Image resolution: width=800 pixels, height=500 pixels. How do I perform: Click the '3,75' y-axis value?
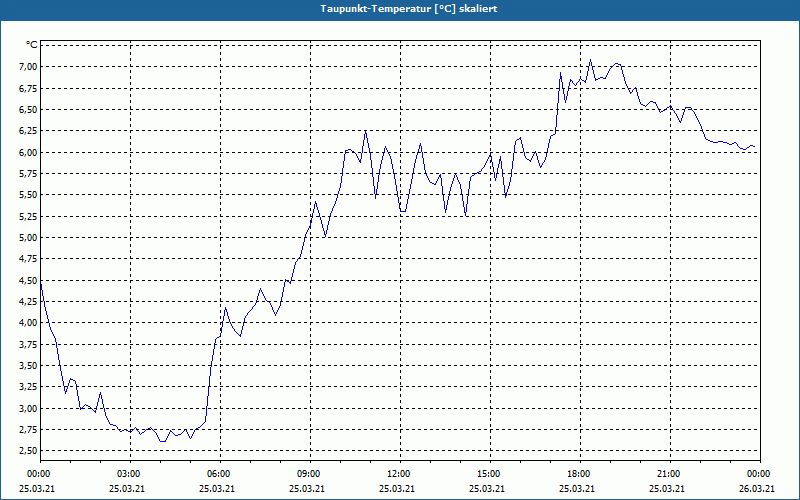(x=29, y=344)
